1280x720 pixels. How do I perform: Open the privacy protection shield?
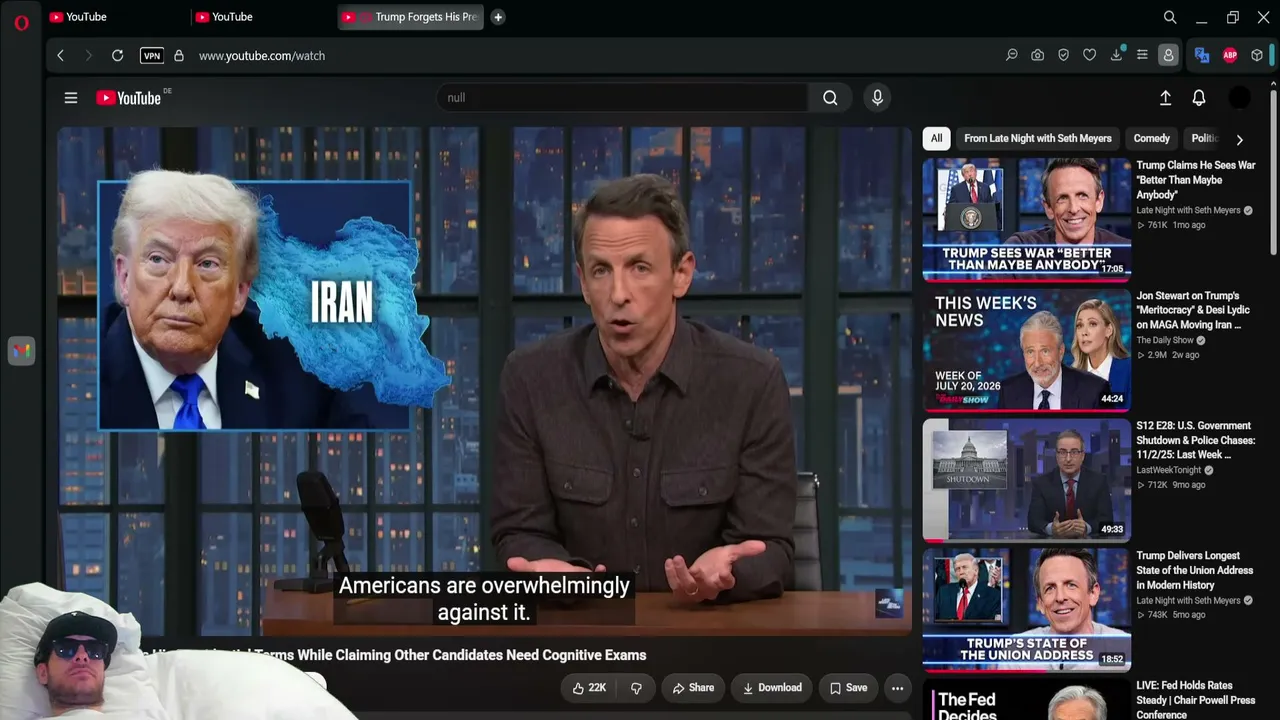coord(1064,56)
